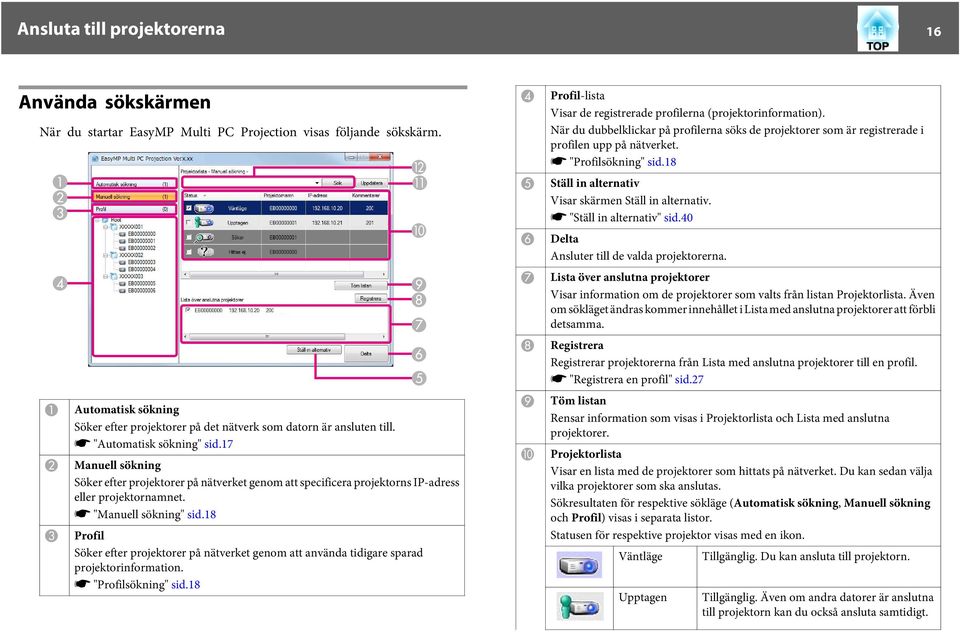
Task: Click the magnifier icon in the Söker list row
Action: [x=200, y=238]
